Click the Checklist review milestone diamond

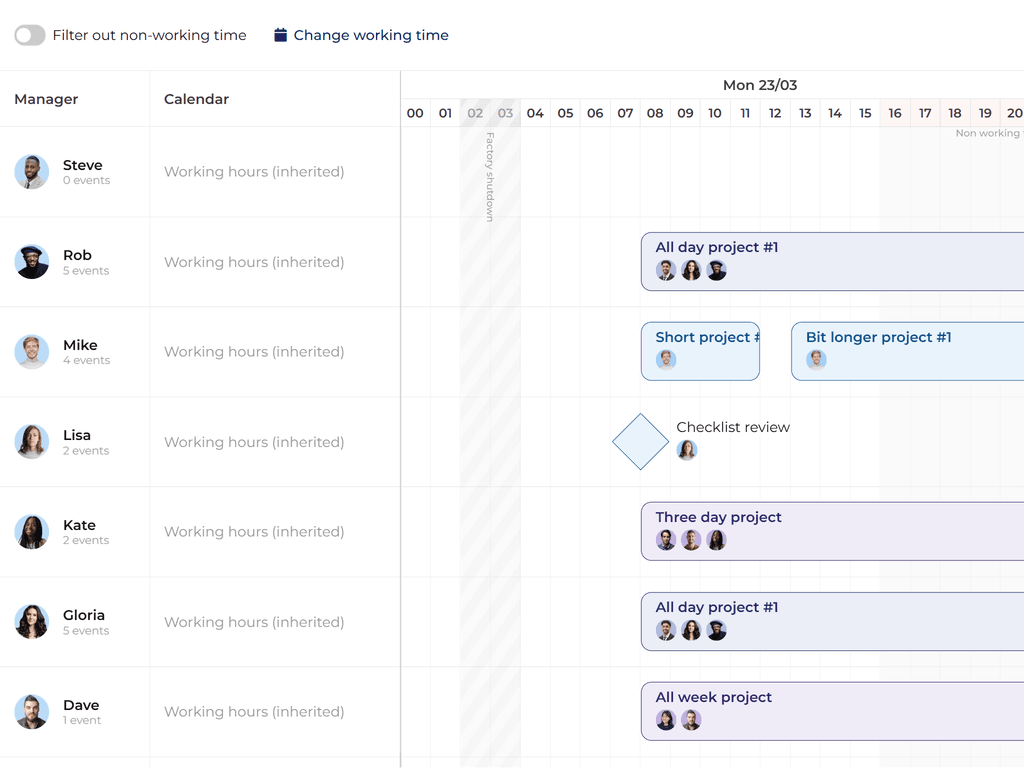640,440
